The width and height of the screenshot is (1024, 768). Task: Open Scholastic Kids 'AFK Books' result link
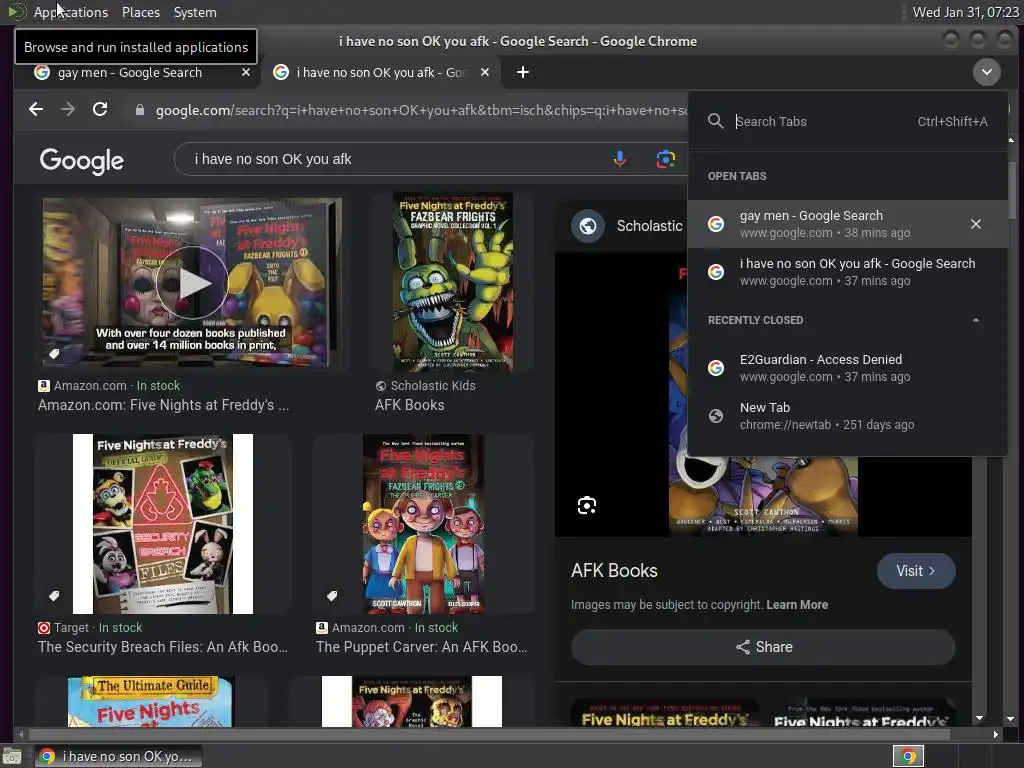(x=409, y=405)
